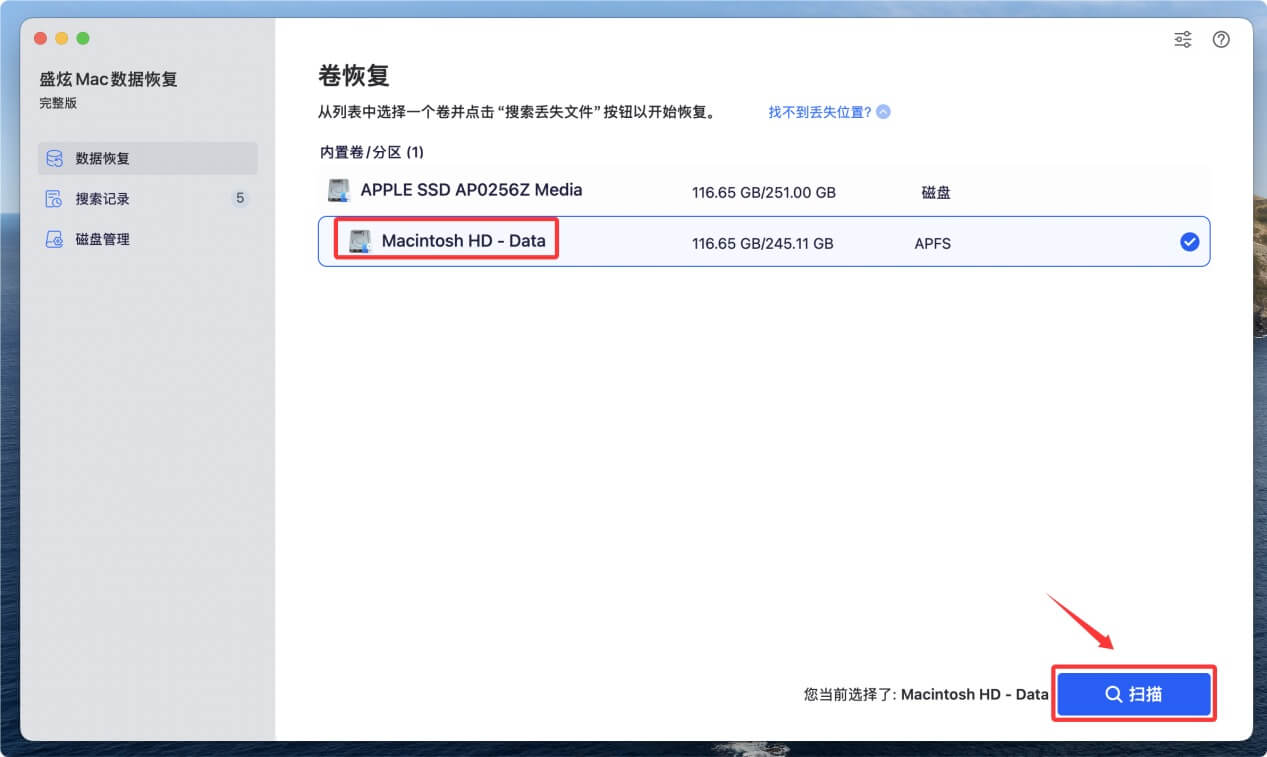
Task: Click the magnifier icon inside the scan button
Action: click(x=1113, y=693)
